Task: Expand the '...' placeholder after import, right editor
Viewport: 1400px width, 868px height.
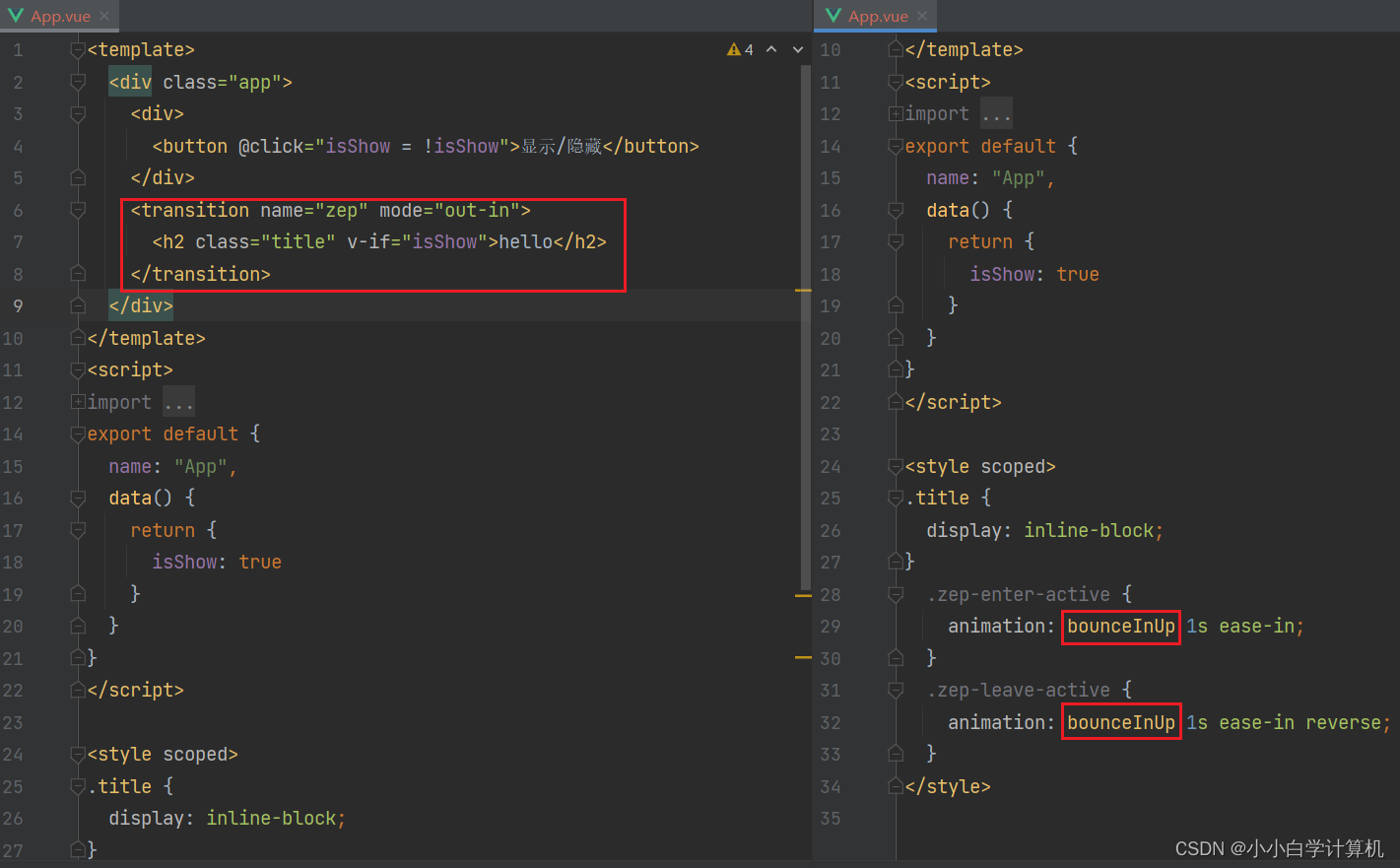Action: 997,114
